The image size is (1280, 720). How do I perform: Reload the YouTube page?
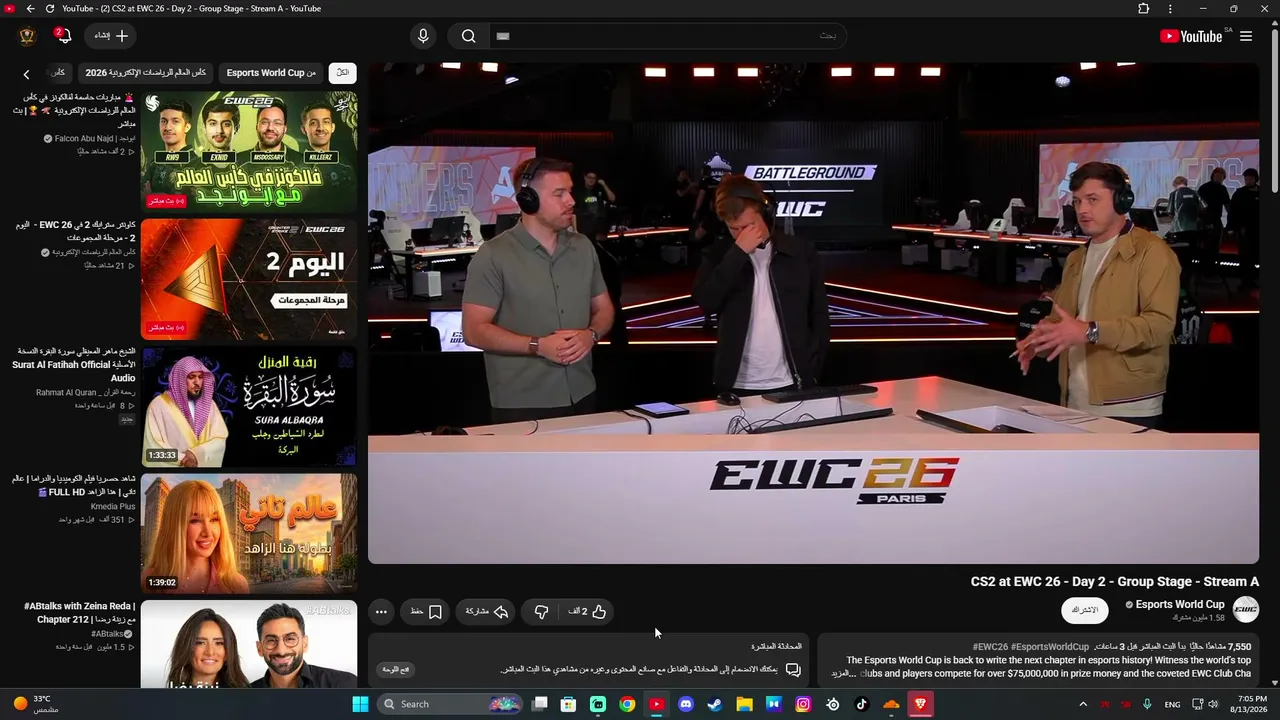[50, 9]
